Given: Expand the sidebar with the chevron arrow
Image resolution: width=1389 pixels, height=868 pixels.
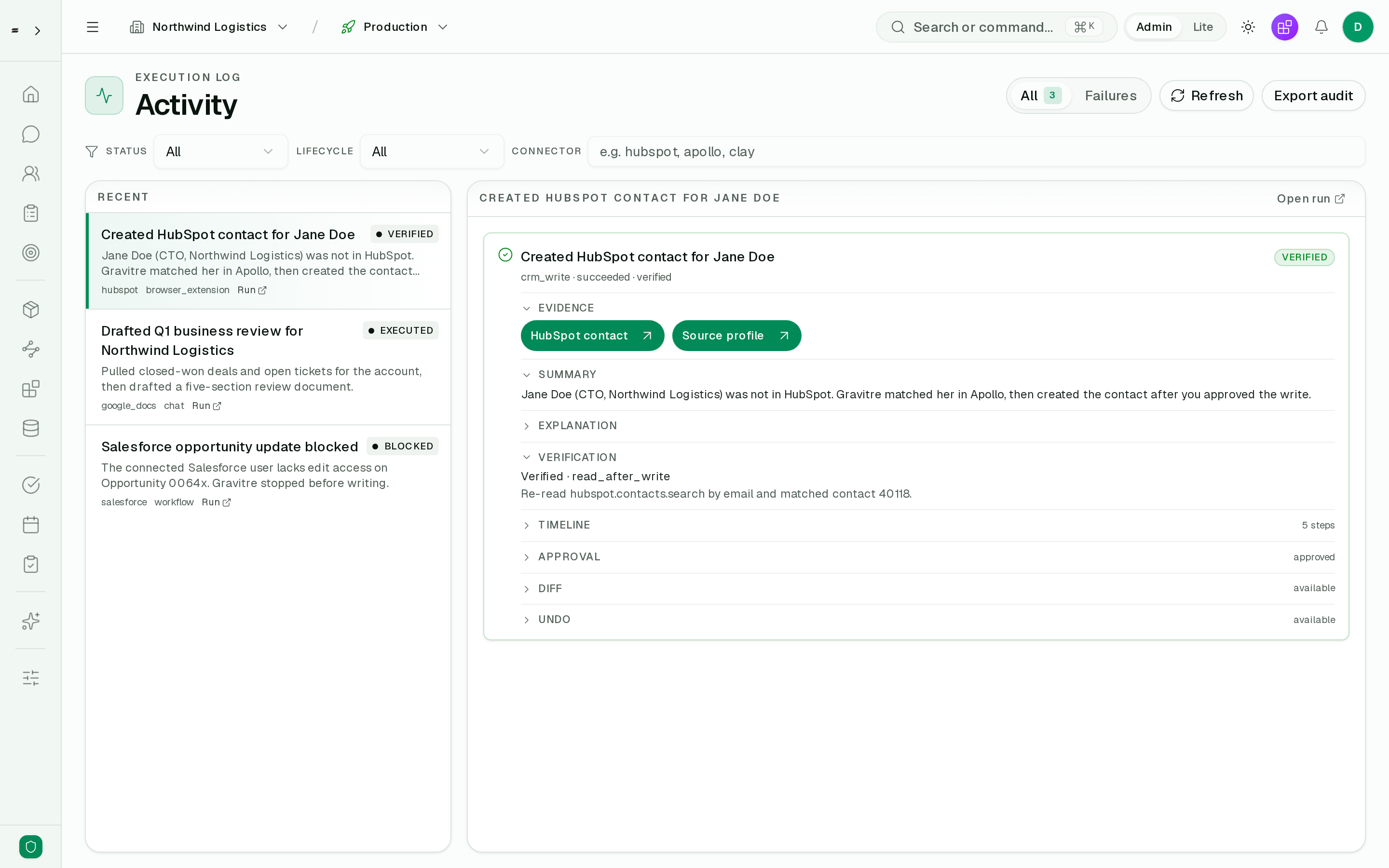Looking at the screenshot, I should point(37,30).
